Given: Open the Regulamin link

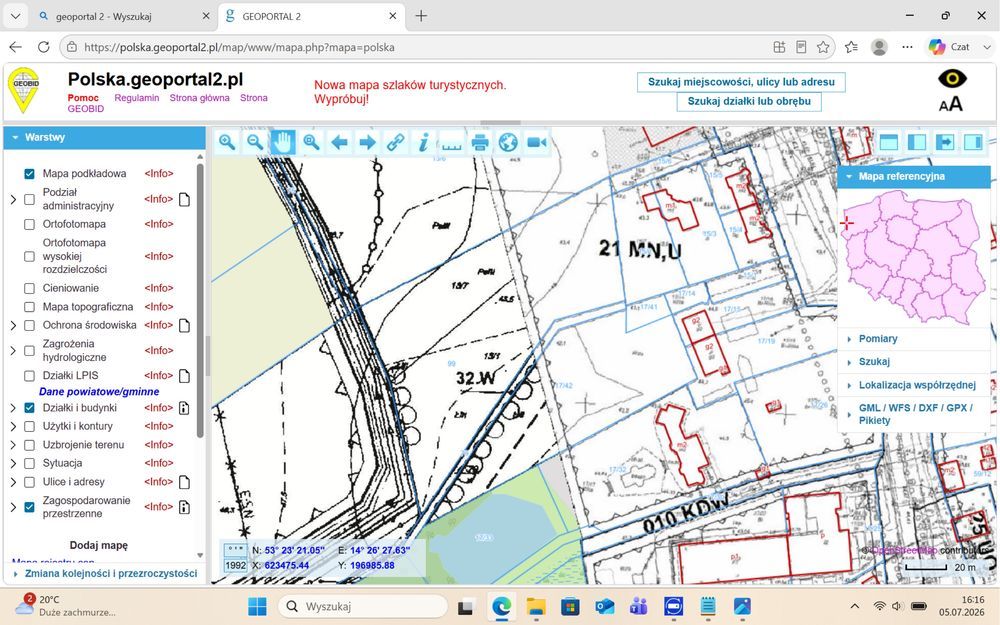Looking at the screenshot, I should pyautogui.click(x=136, y=98).
